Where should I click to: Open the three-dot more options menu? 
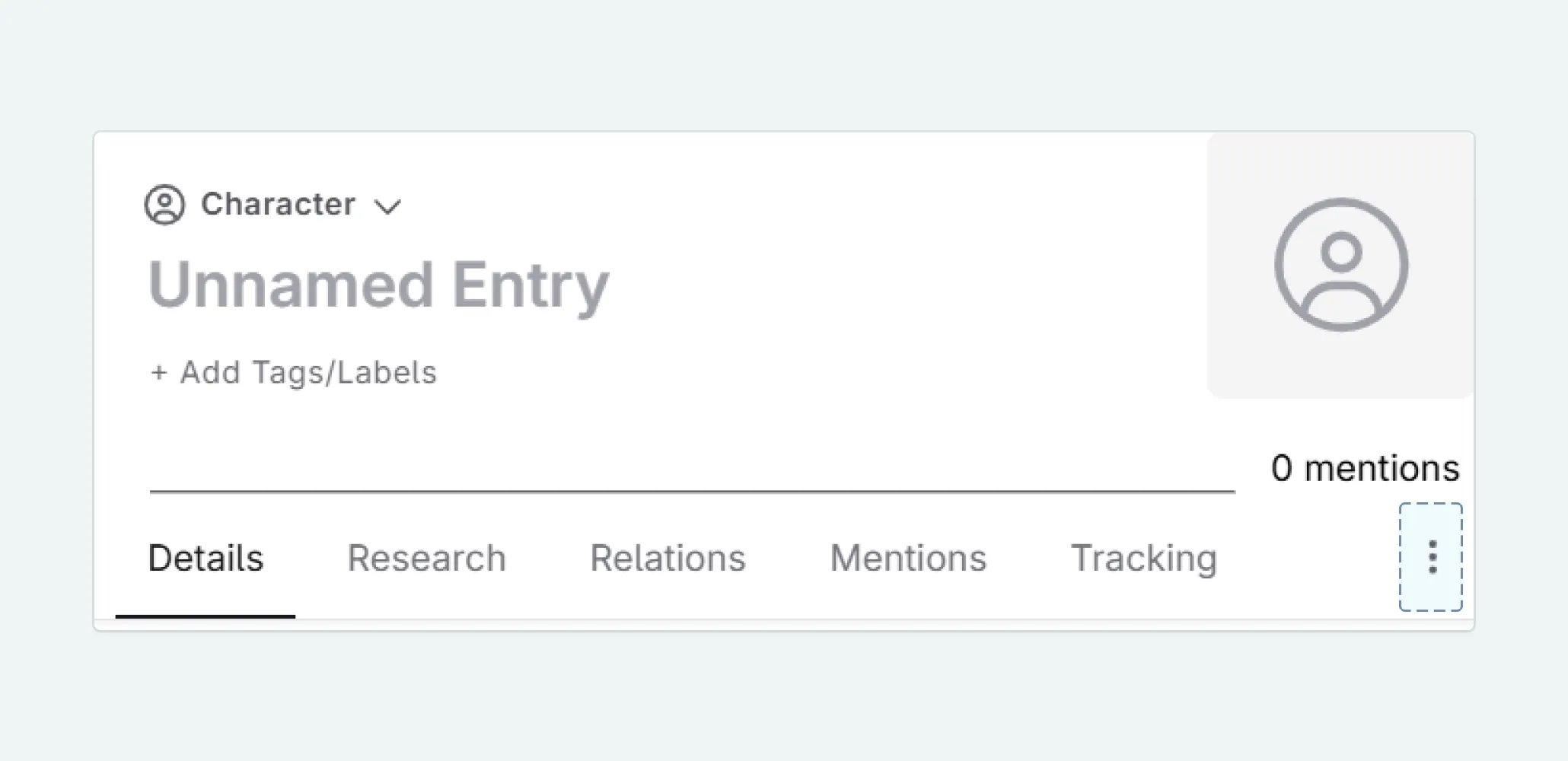point(1432,557)
